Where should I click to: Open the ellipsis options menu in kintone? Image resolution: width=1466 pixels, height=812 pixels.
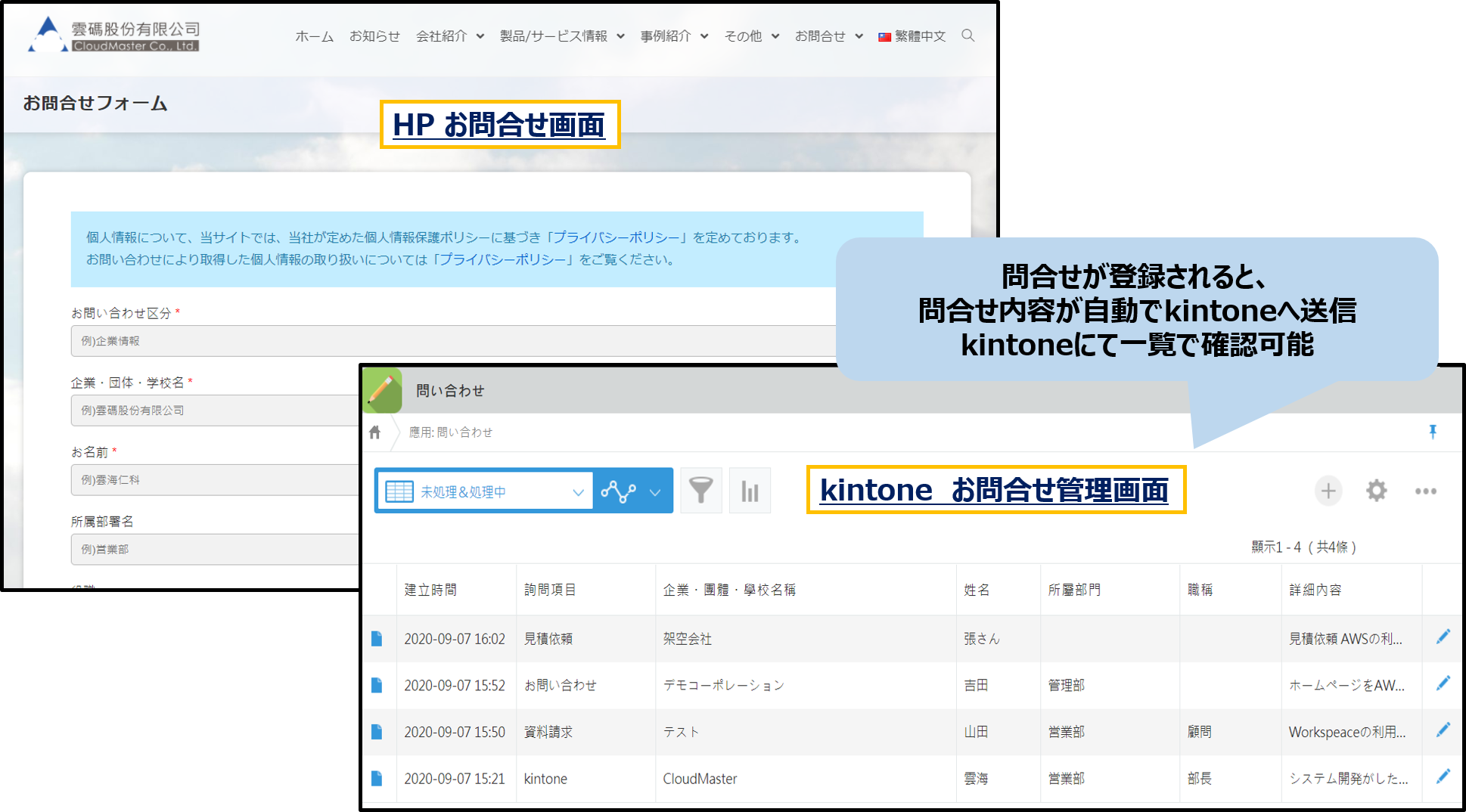point(1425,491)
